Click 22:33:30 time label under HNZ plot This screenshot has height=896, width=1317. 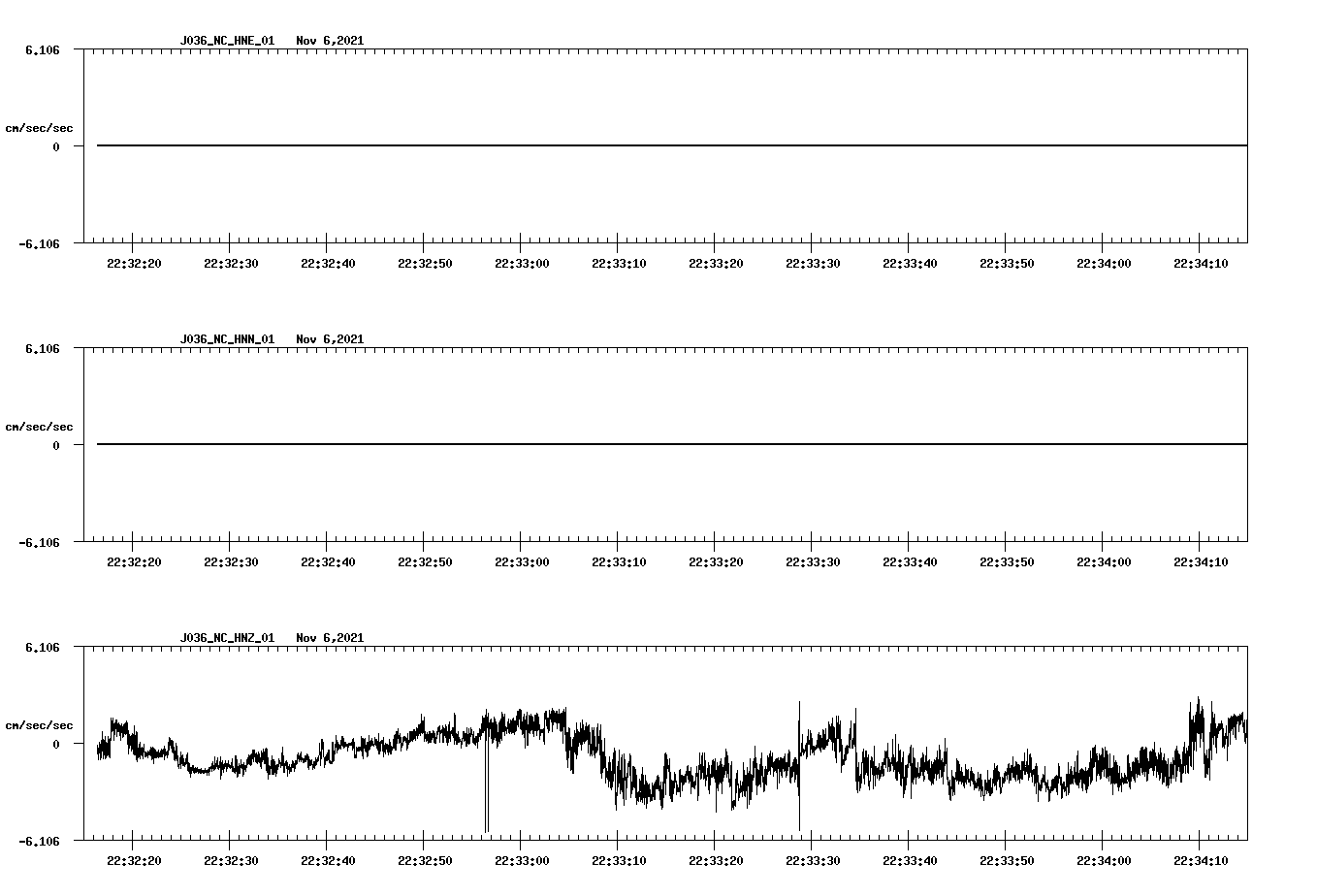[813, 861]
